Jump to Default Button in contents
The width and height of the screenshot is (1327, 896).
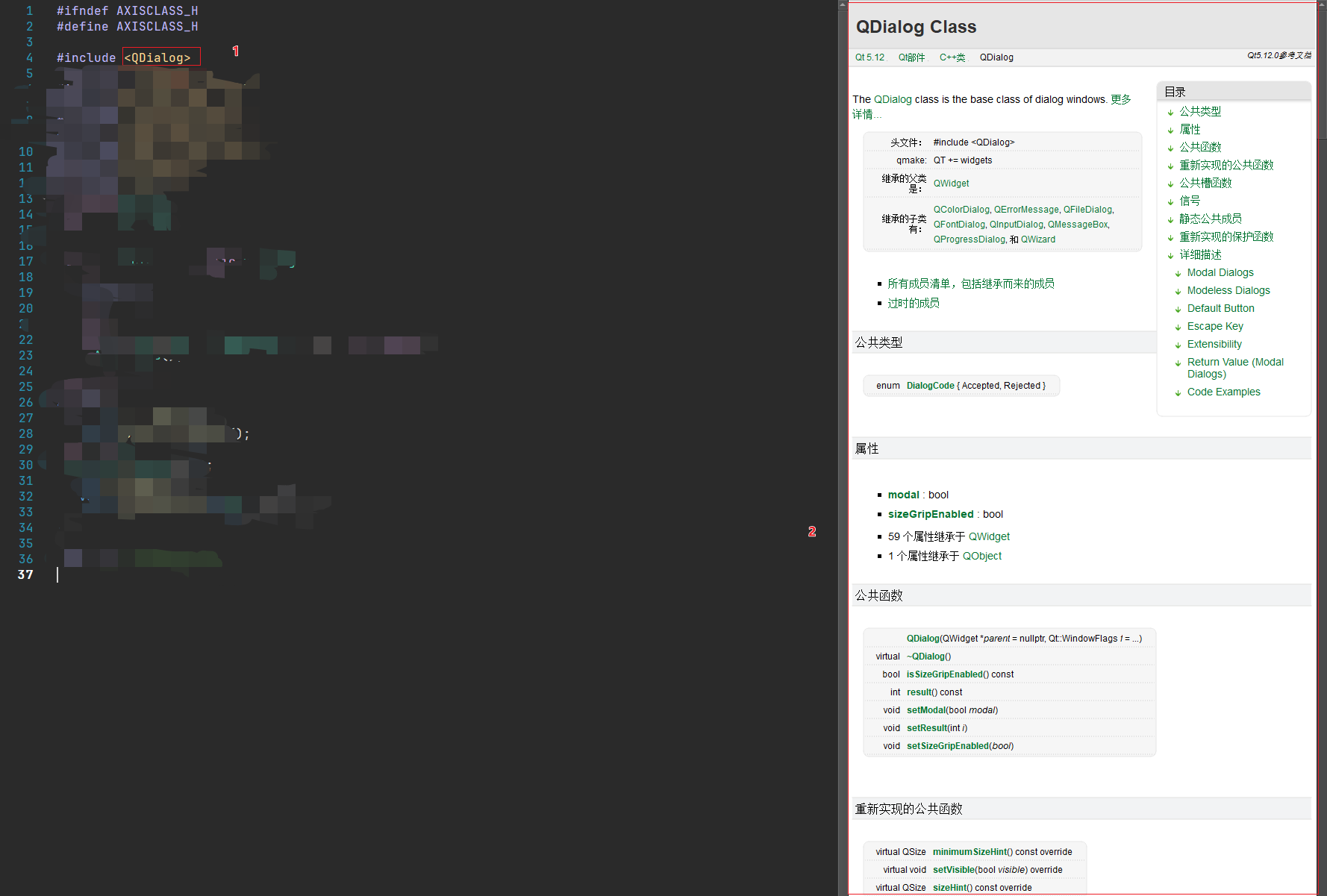click(1220, 308)
